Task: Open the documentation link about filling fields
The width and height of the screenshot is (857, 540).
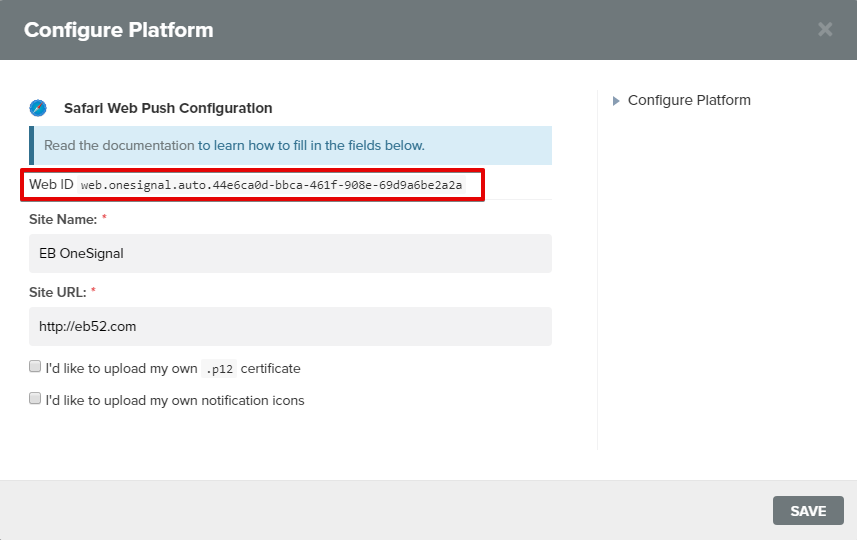Action: click(x=311, y=145)
